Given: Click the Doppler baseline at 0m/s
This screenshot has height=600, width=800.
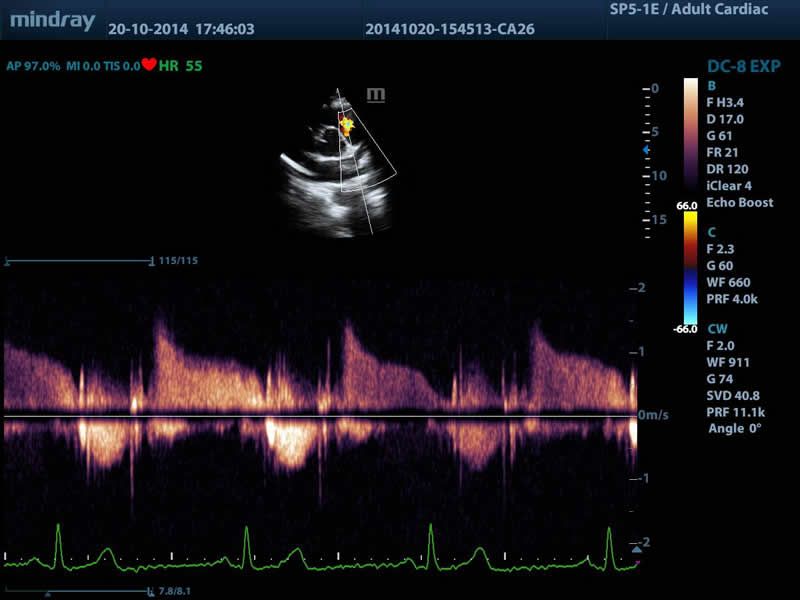Looking at the screenshot, I should pyautogui.click(x=320, y=416).
